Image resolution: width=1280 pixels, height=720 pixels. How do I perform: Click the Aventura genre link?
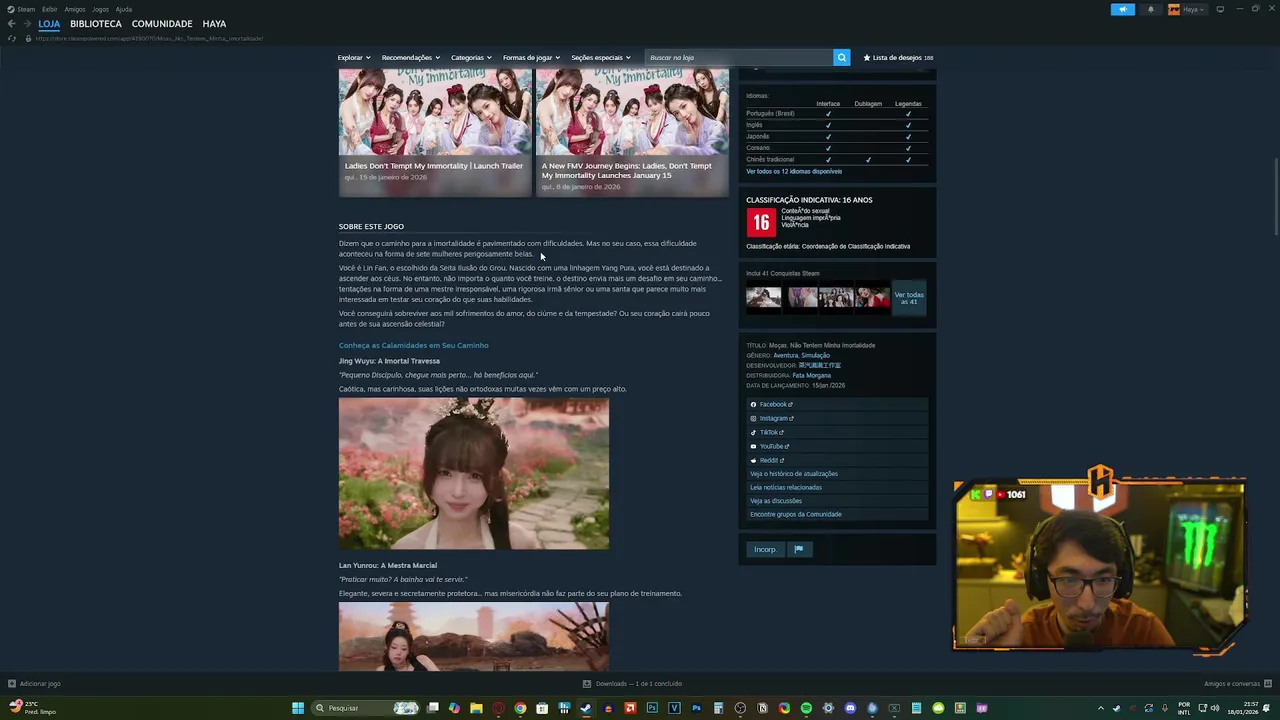point(786,355)
